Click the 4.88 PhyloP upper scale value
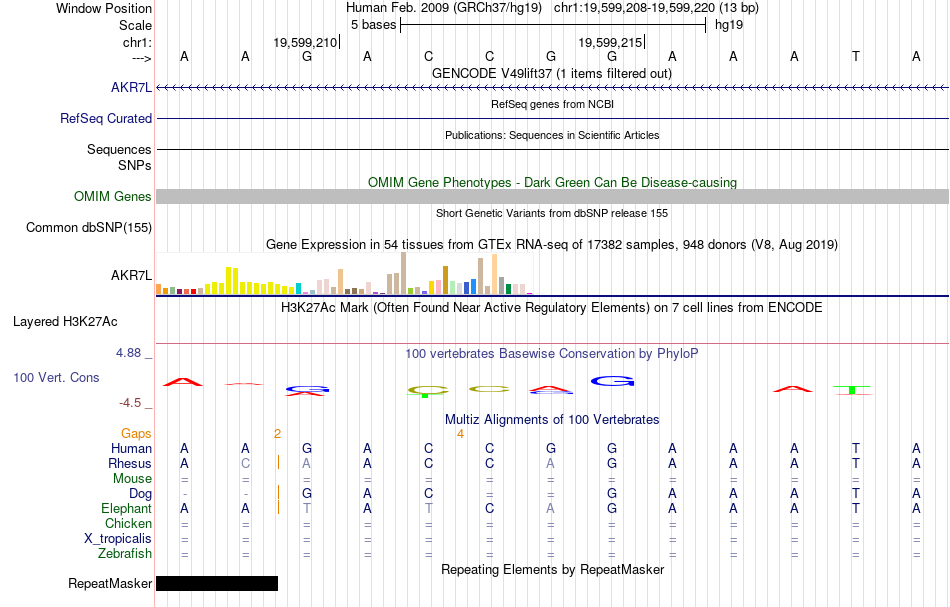Viewport: 950px width, 607px height. [128, 353]
